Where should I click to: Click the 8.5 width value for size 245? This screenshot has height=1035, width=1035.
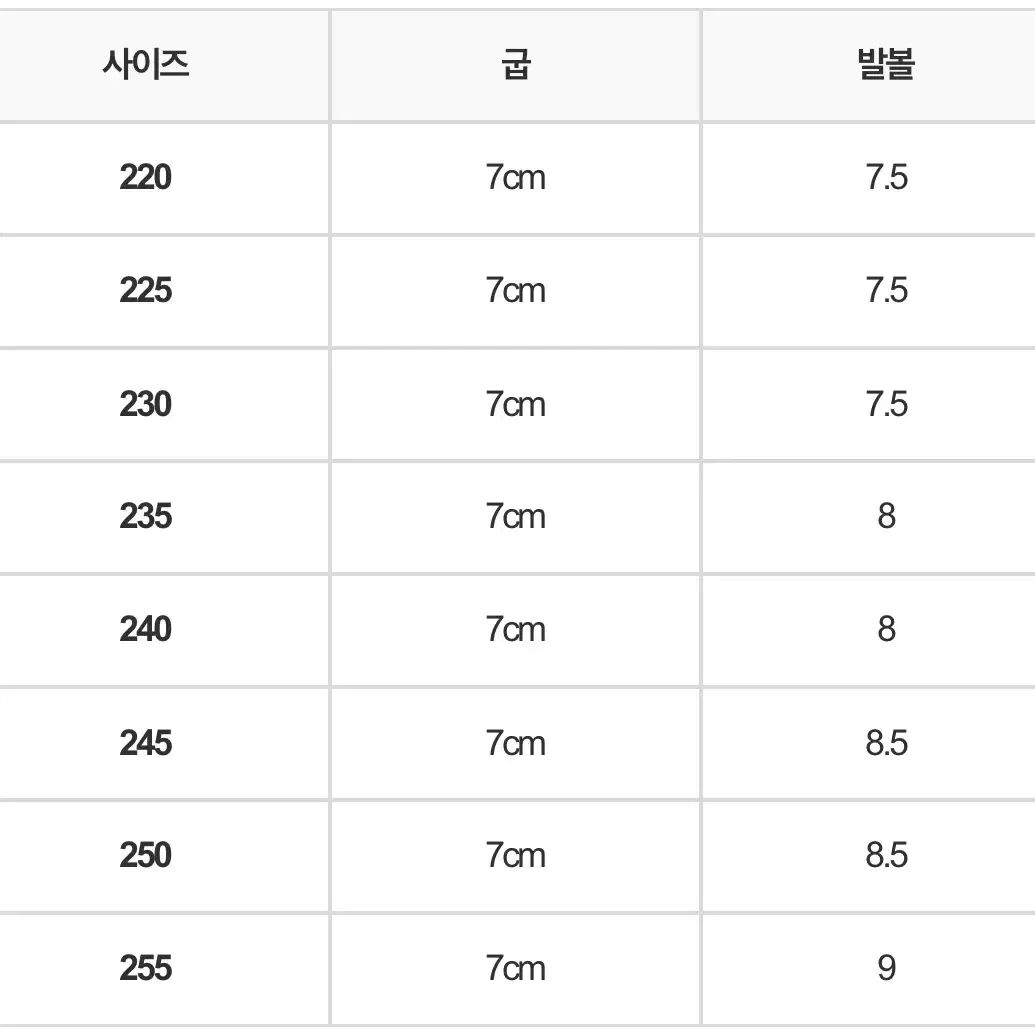tap(886, 743)
